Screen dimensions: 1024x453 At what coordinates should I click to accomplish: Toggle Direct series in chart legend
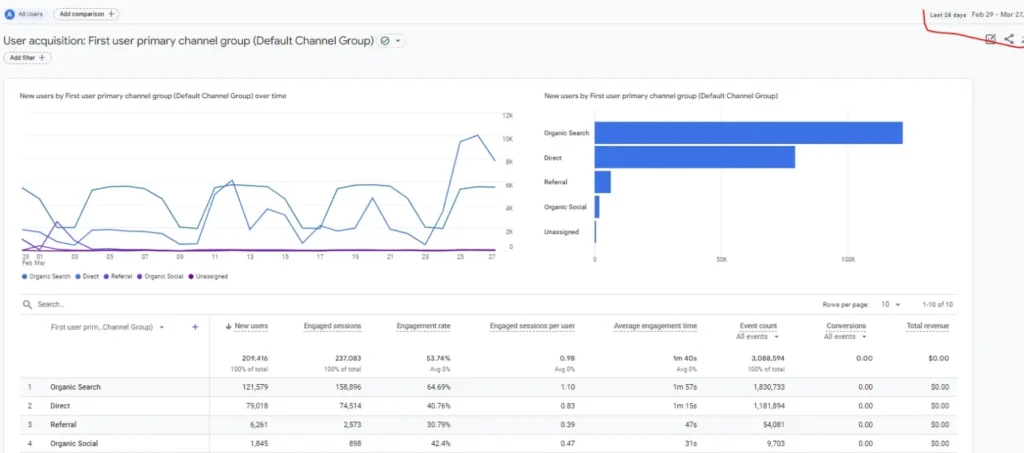click(x=88, y=276)
